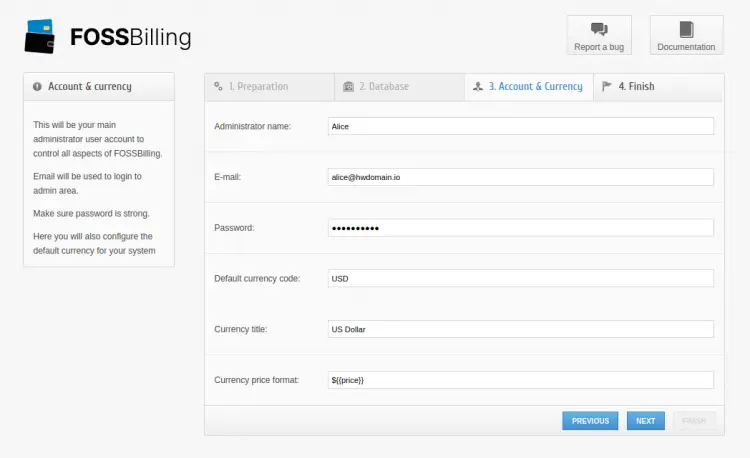The image size is (750, 458).
Task: Click the Account & currency sidebar heading
Action: 89,87
